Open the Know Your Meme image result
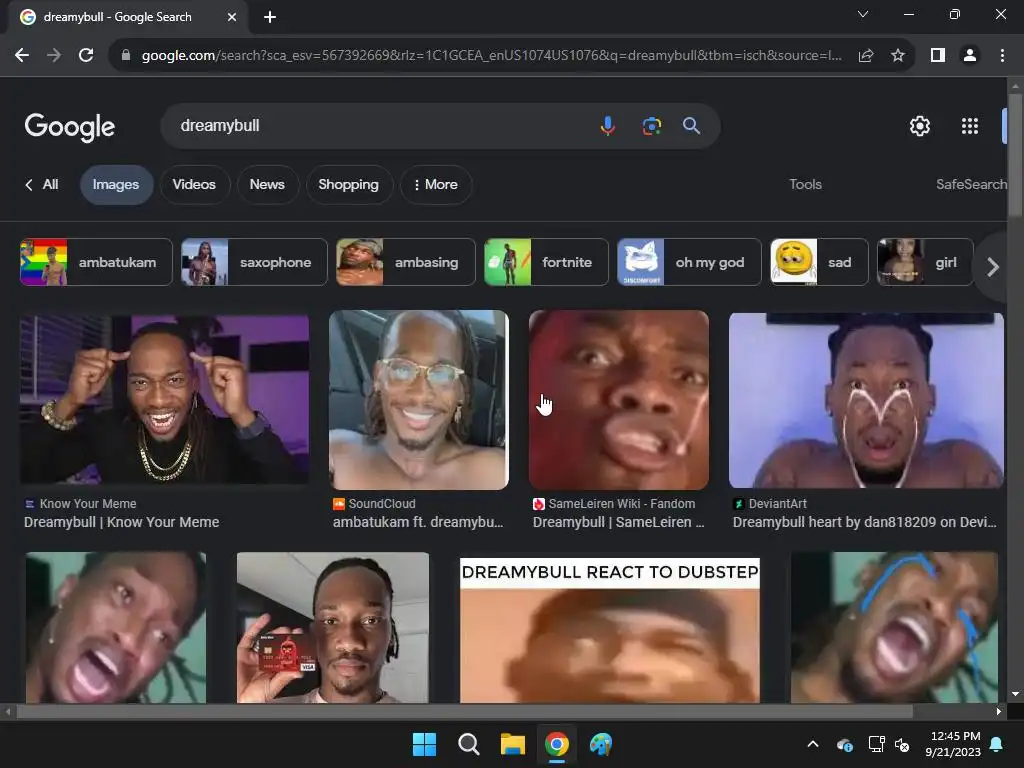The height and width of the screenshot is (768, 1024). click(164, 400)
